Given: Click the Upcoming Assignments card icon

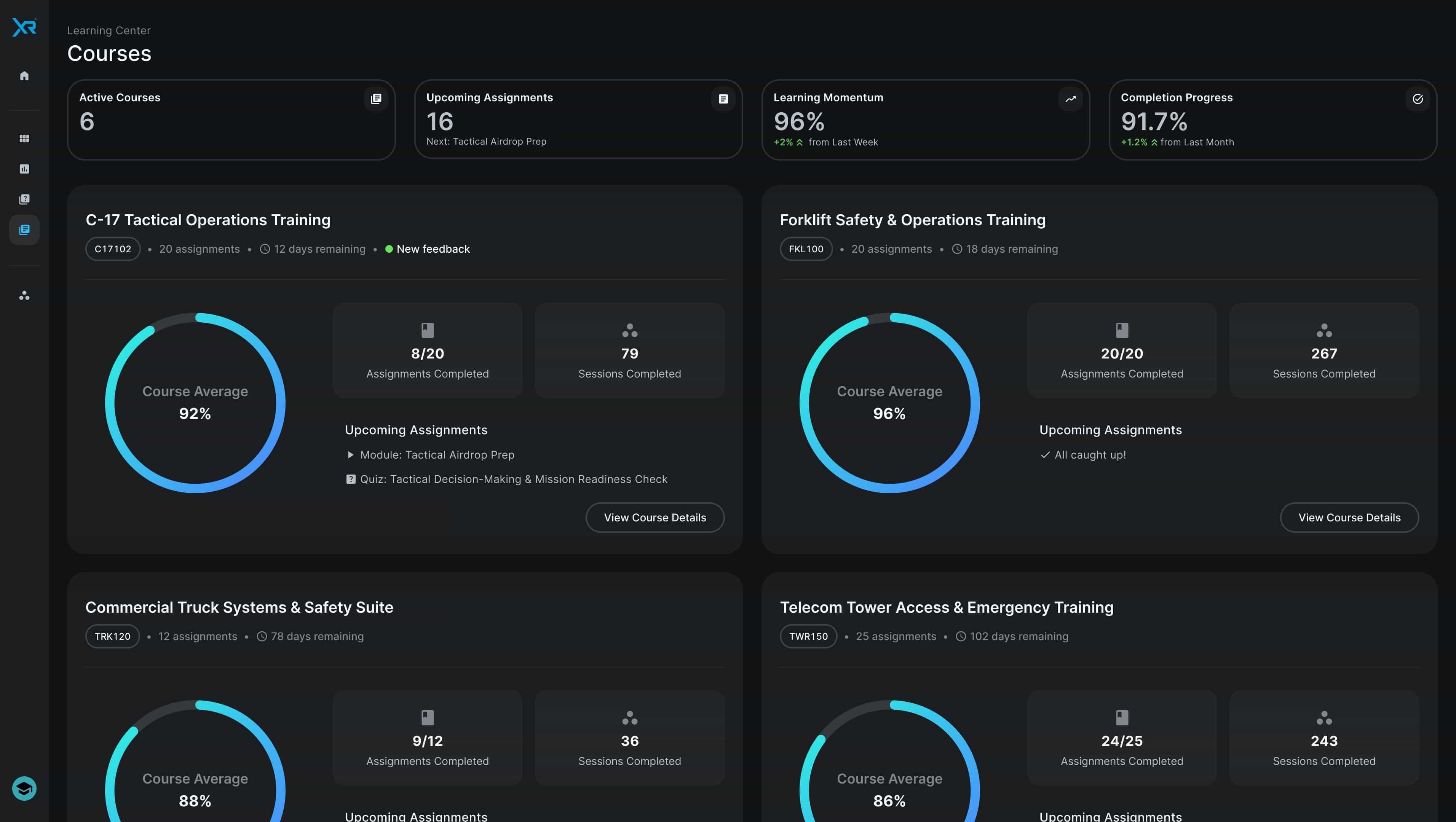Looking at the screenshot, I should point(723,99).
